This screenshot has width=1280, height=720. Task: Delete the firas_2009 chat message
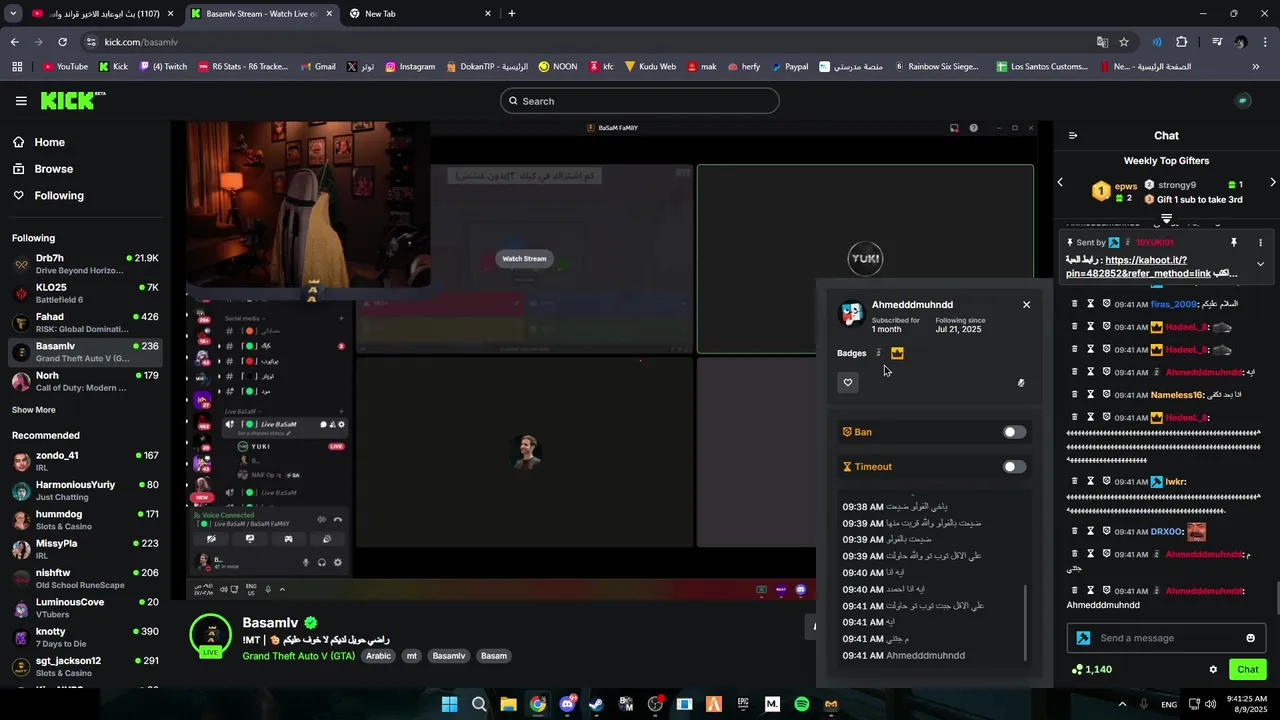tap(1075, 304)
